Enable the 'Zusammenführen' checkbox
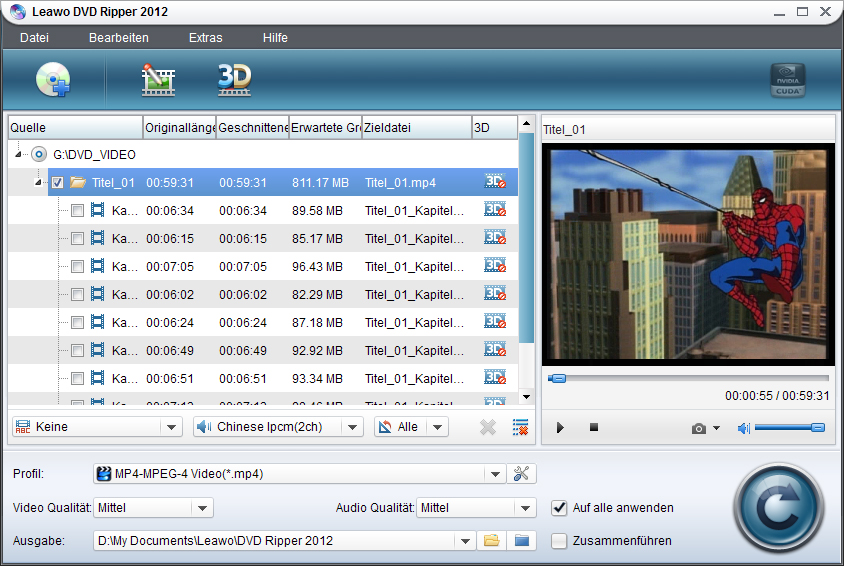Screen dimensions: 844x566 (x=559, y=541)
